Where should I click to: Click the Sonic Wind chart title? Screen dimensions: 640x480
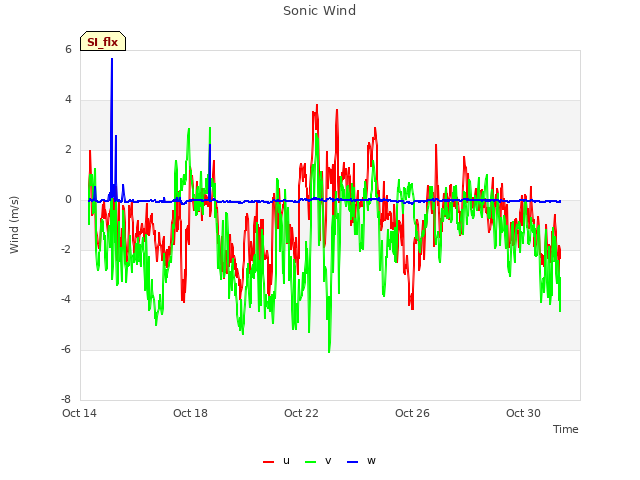320,11
